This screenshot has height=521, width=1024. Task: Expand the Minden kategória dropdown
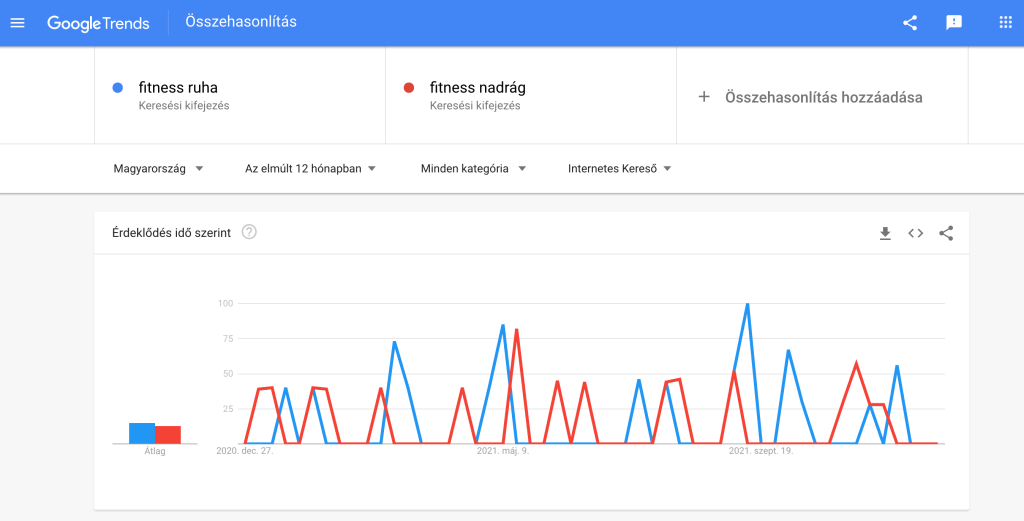coord(473,169)
